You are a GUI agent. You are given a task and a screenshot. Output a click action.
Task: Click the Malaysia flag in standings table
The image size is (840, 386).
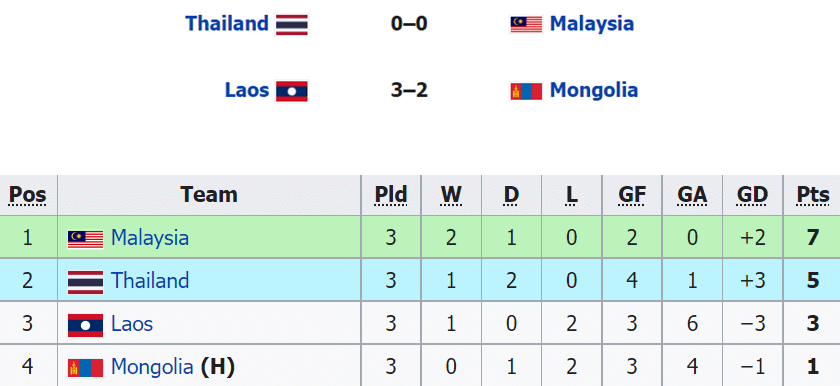pos(85,239)
